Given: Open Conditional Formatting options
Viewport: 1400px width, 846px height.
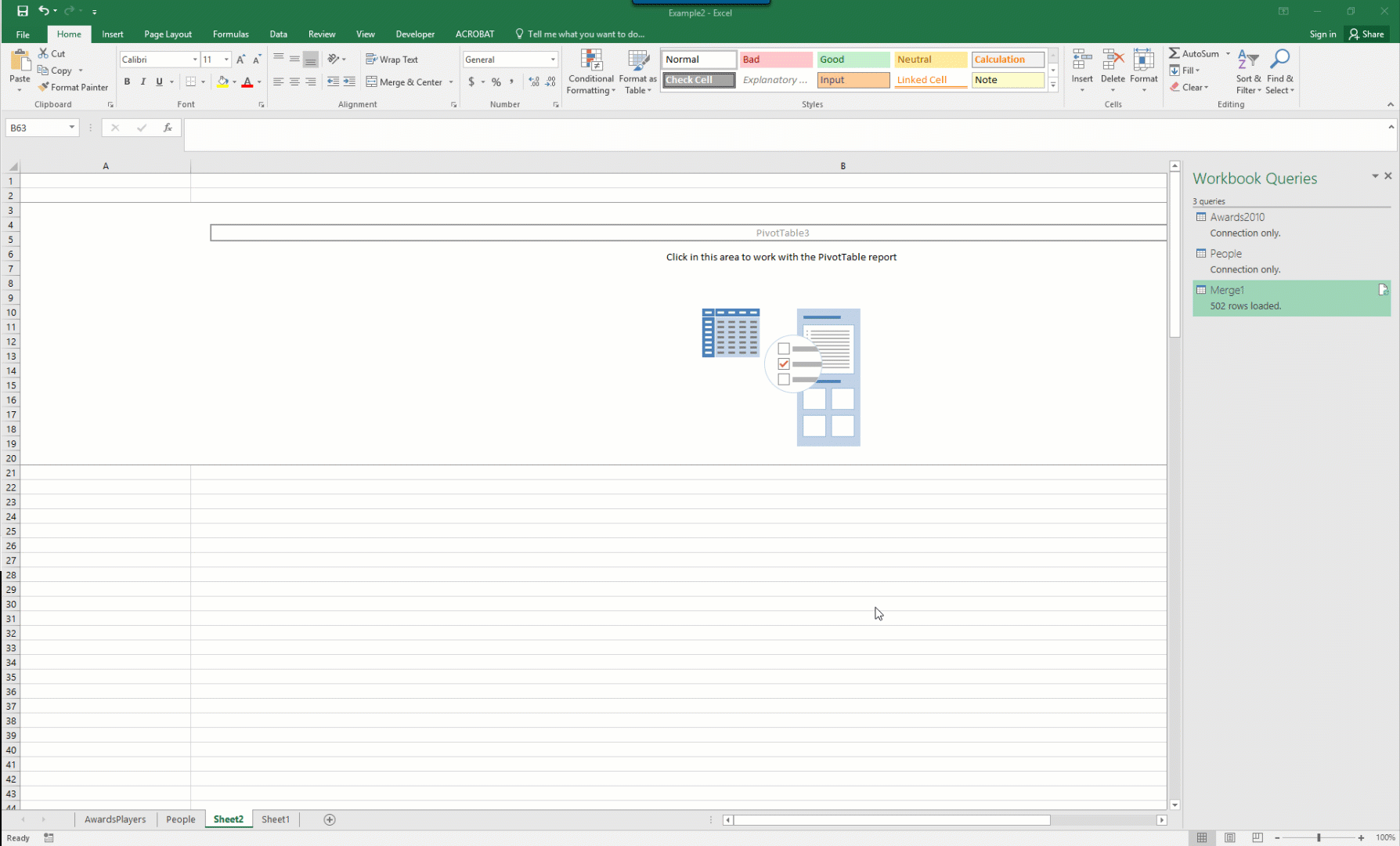Looking at the screenshot, I should coord(591,71).
